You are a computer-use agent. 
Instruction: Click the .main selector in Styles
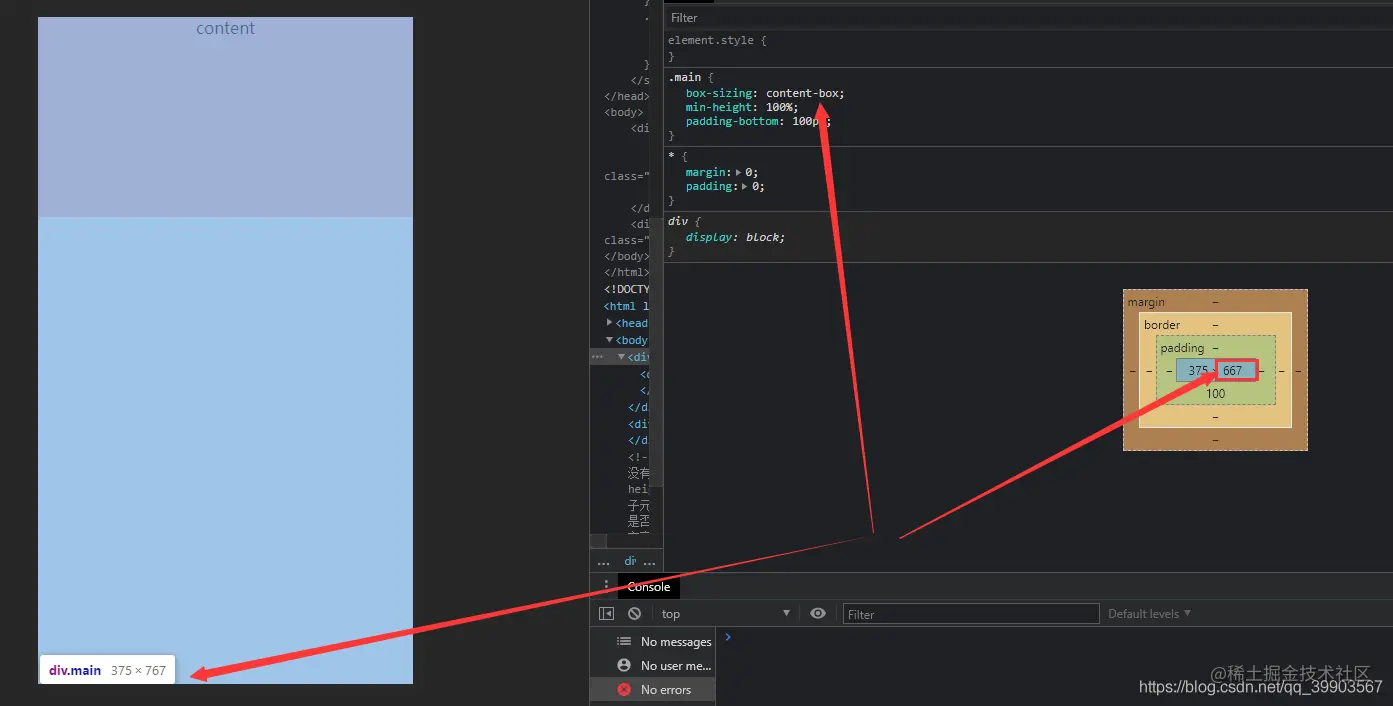click(685, 77)
